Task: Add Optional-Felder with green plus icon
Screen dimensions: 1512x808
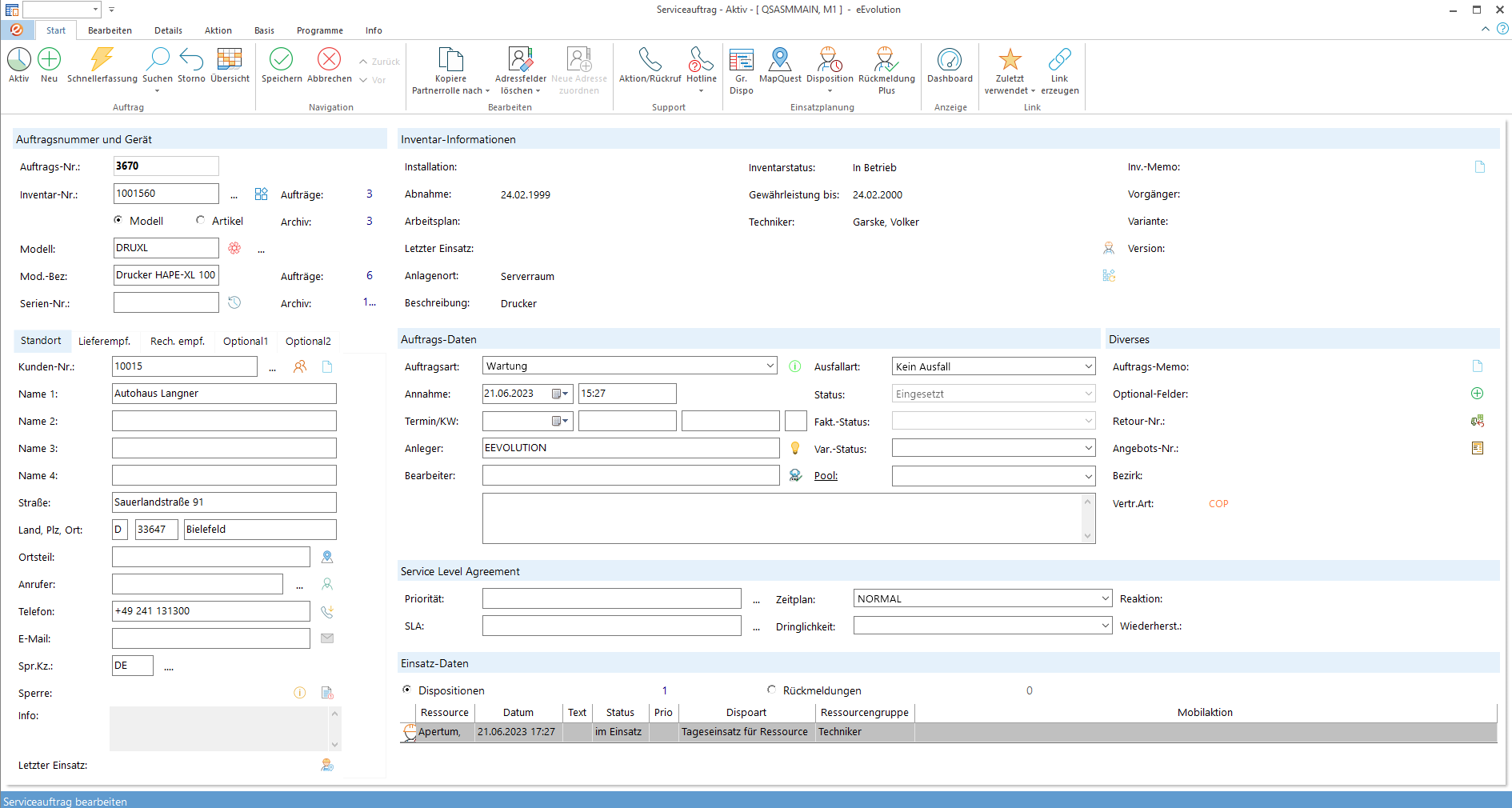Action: [1478, 394]
